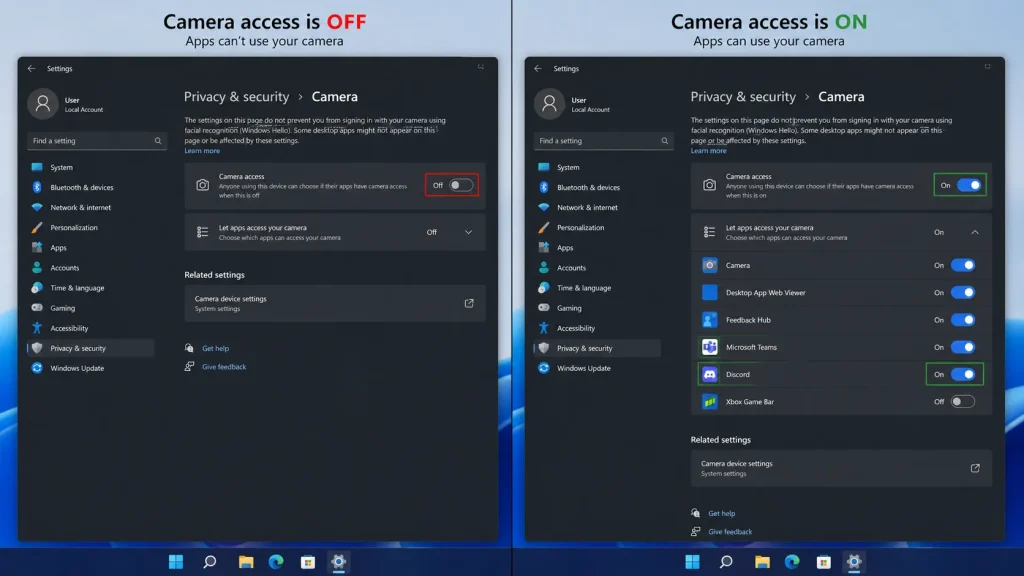Open File Explorer on left taskbar
The image size is (1024, 576).
point(246,562)
